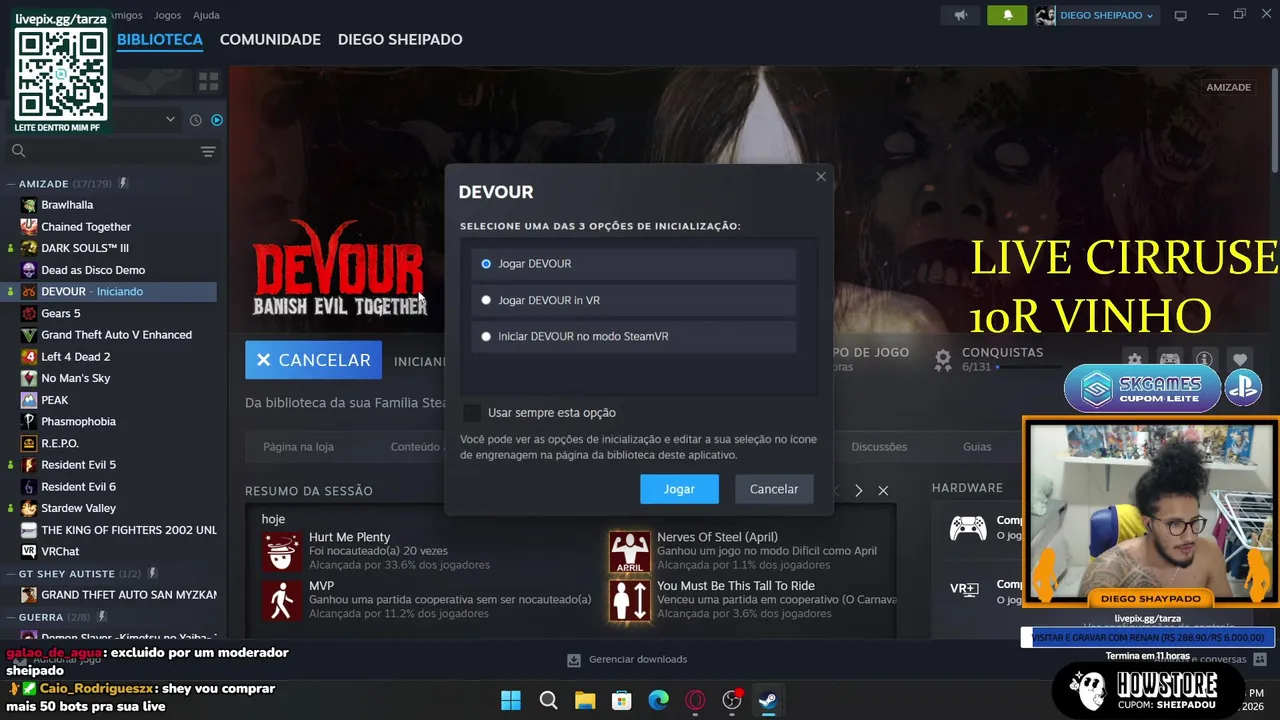
Task: Switch to Big Picture mode icon
Action: coord(1180,15)
